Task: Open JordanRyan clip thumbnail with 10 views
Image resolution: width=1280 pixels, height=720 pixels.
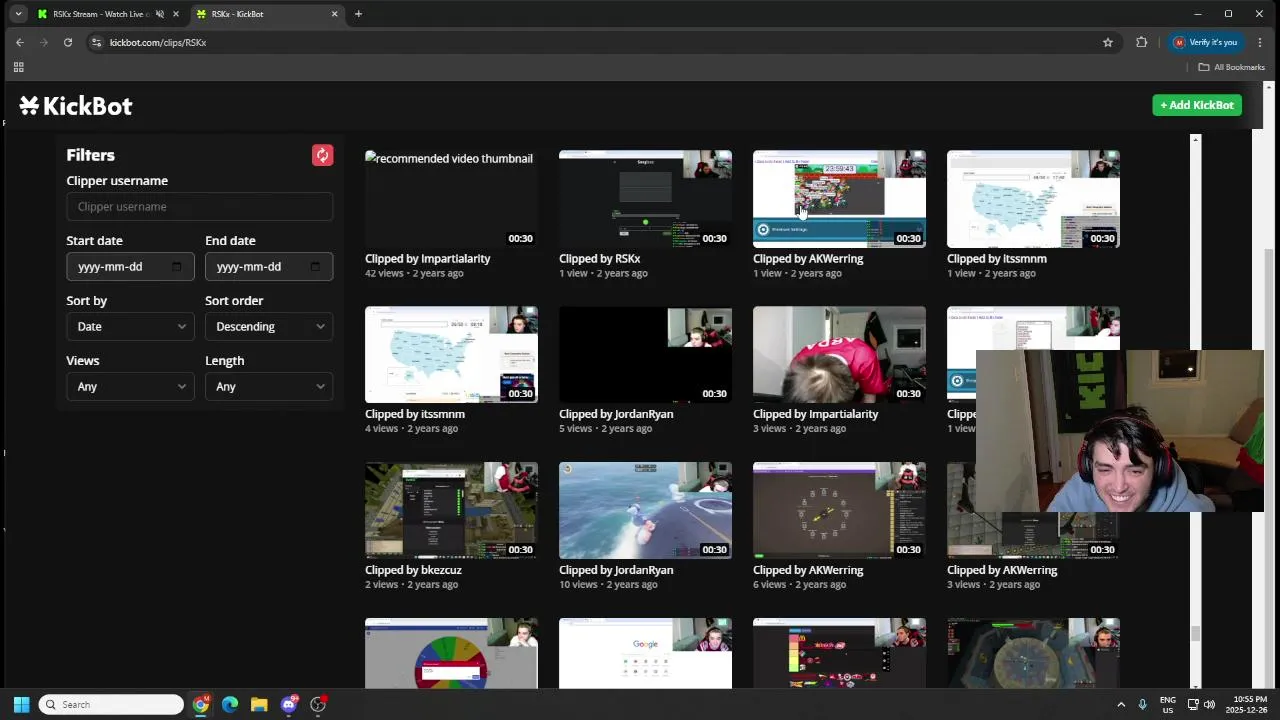Action: pyautogui.click(x=645, y=510)
